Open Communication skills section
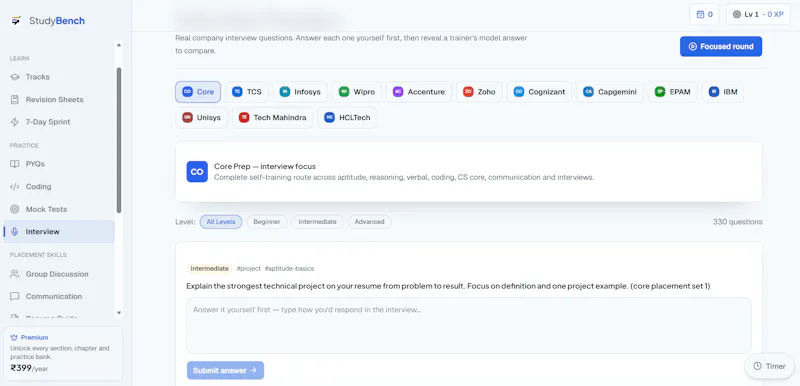 59,296
